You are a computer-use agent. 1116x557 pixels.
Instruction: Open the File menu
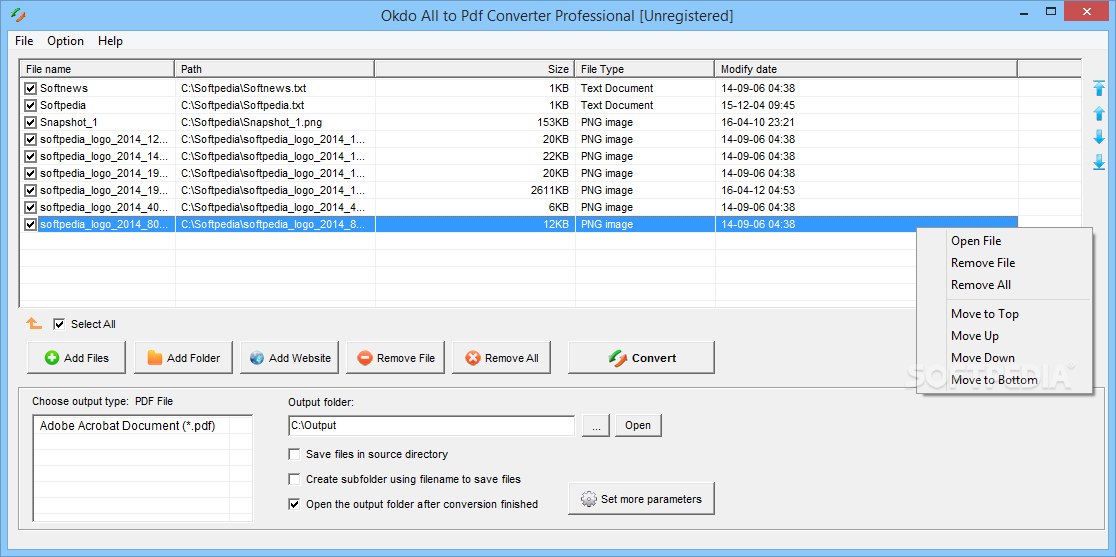click(x=24, y=41)
